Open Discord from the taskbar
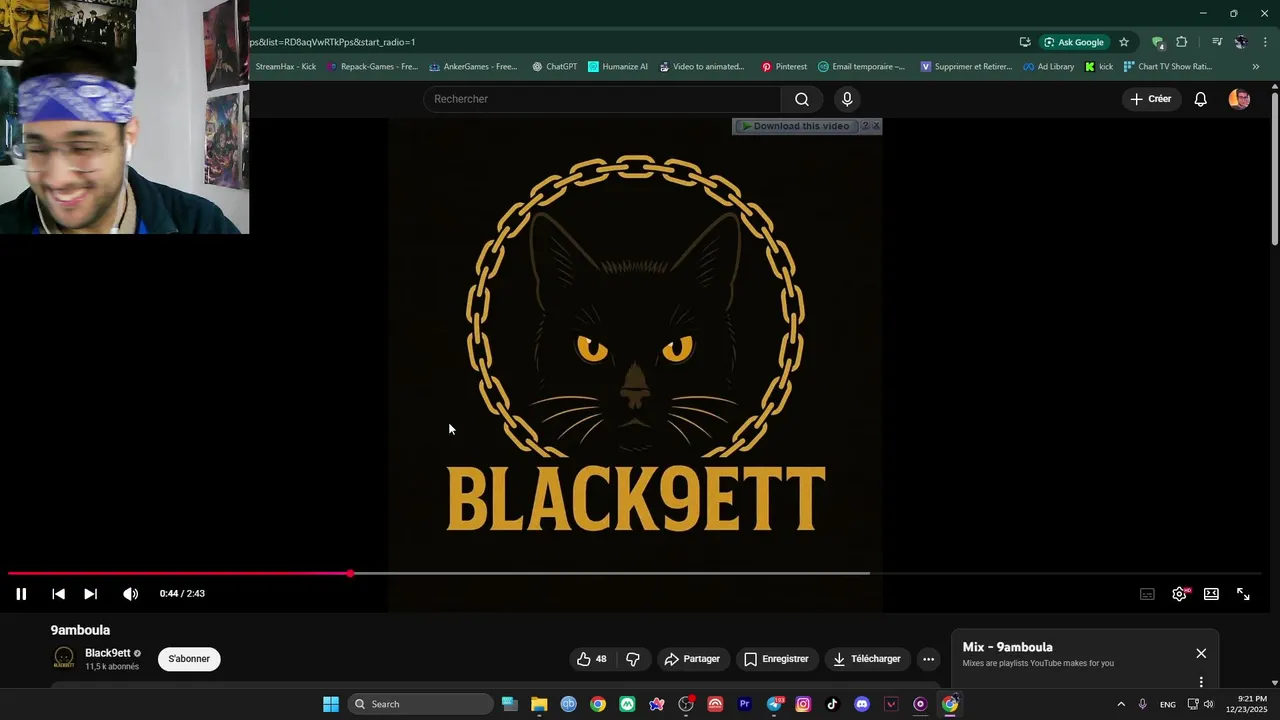1280x720 pixels. [x=862, y=704]
